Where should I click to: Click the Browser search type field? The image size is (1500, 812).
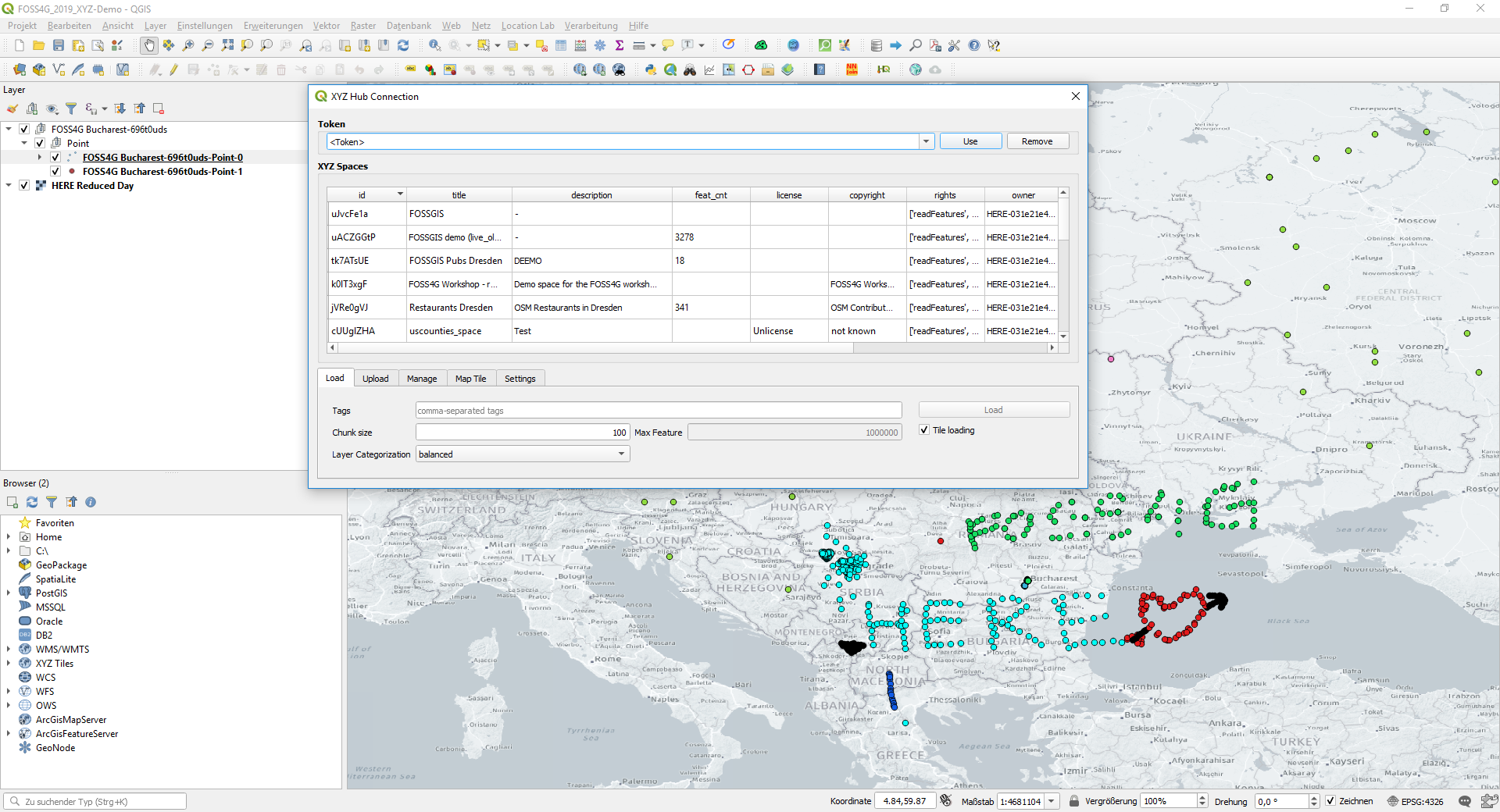tap(95, 801)
